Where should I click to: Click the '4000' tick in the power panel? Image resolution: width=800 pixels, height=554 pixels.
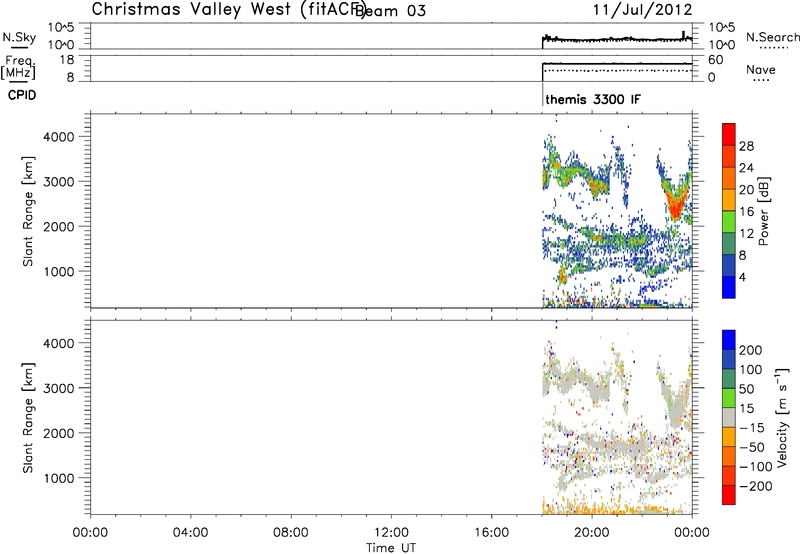point(58,137)
